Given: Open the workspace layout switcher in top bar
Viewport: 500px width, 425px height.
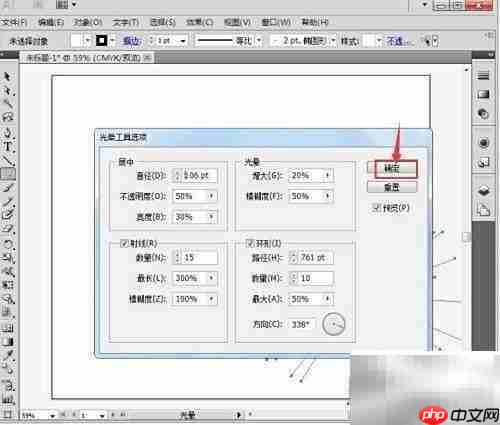Looking at the screenshot, I should (x=66, y=5).
